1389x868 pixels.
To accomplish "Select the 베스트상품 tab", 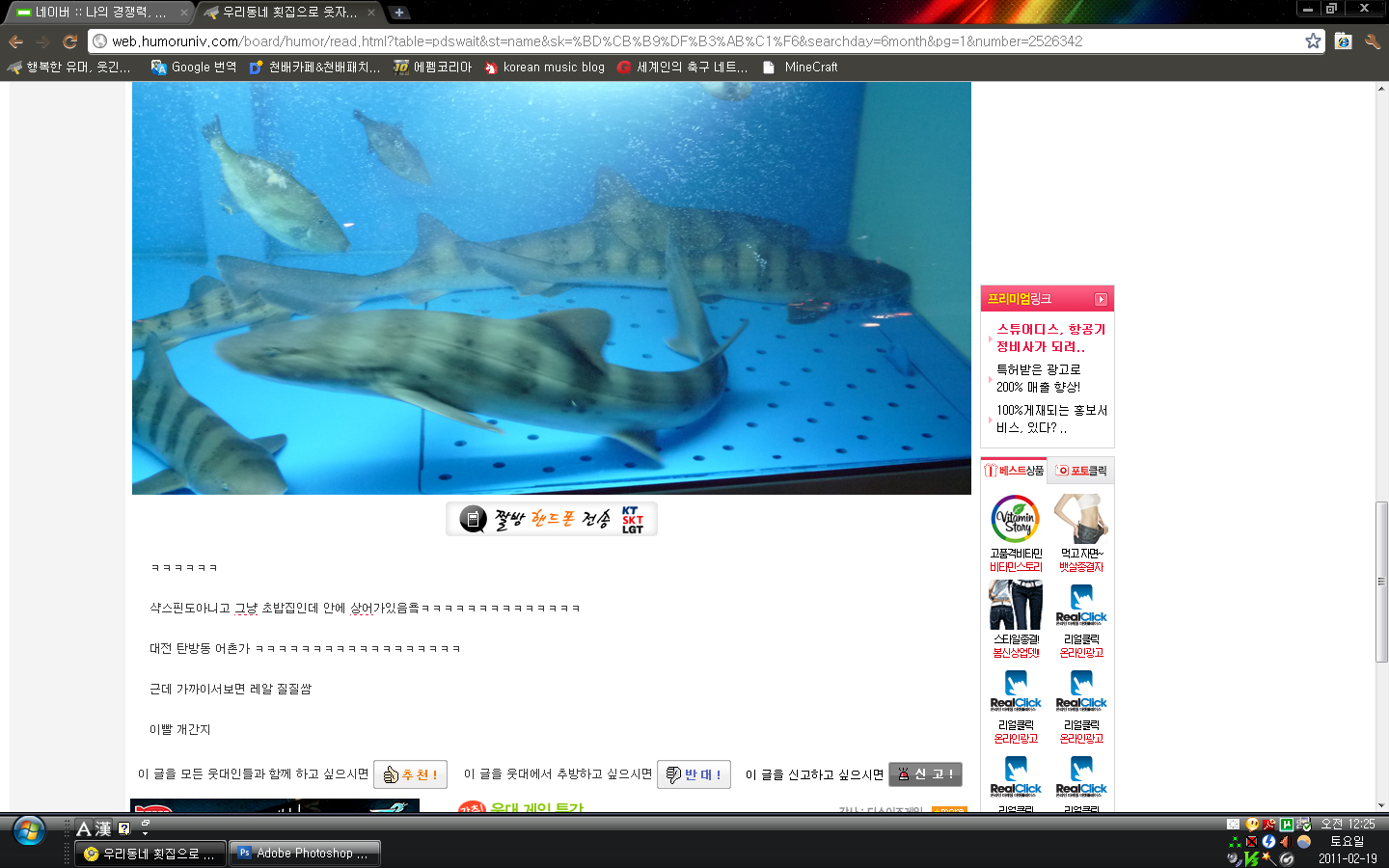I will coord(1014,471).
